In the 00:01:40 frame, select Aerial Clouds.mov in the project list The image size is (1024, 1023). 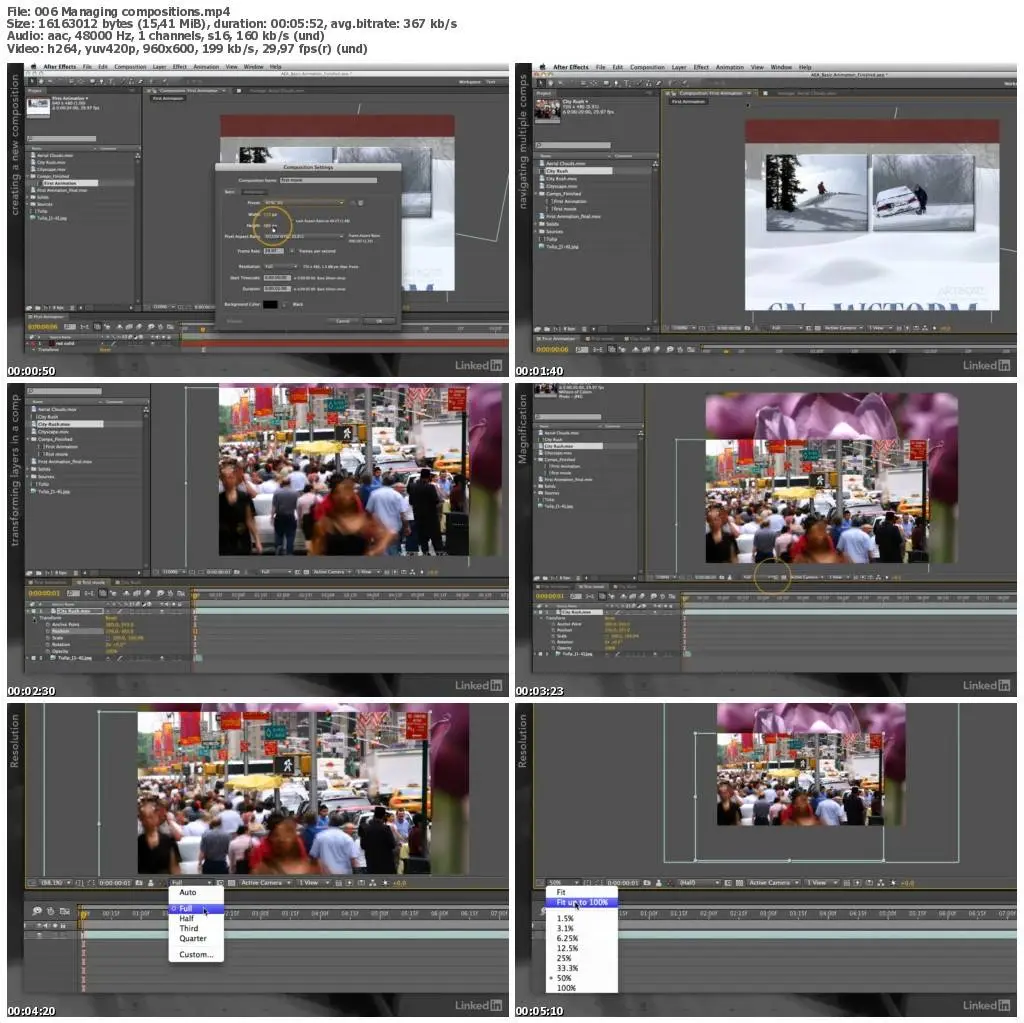point(566,163)
